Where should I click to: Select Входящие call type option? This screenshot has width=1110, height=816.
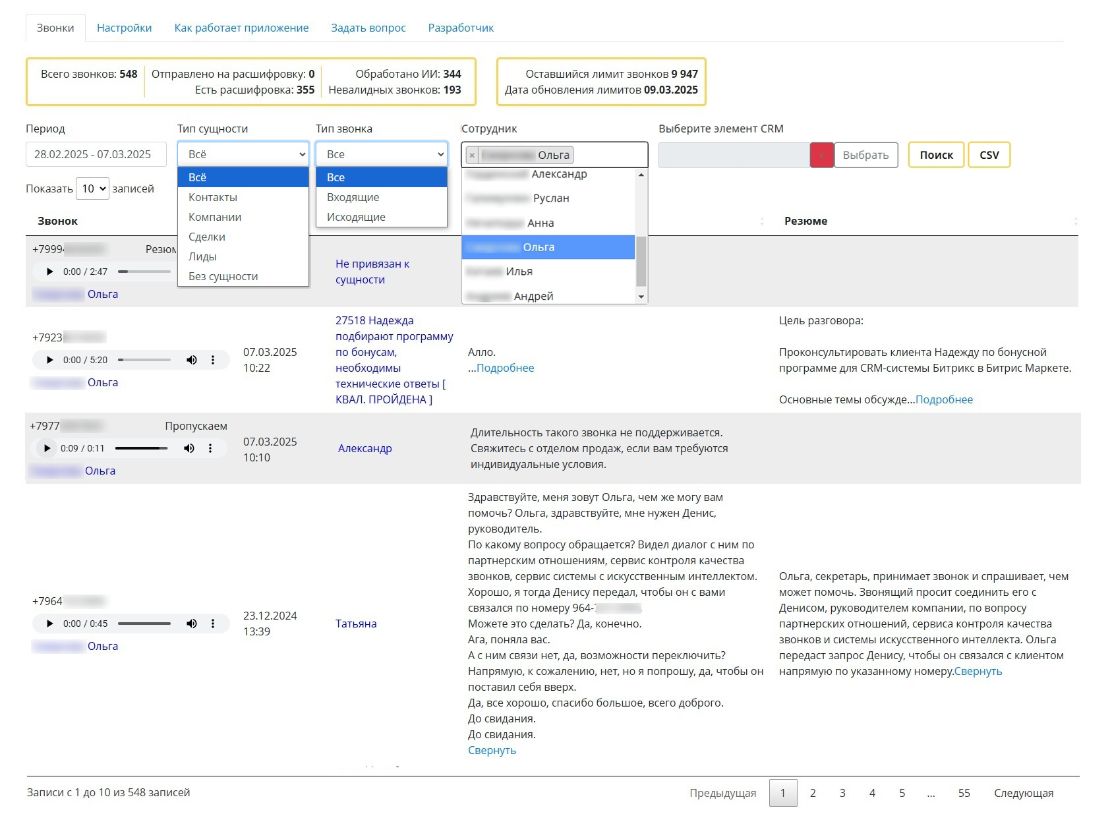click(382, 197)
